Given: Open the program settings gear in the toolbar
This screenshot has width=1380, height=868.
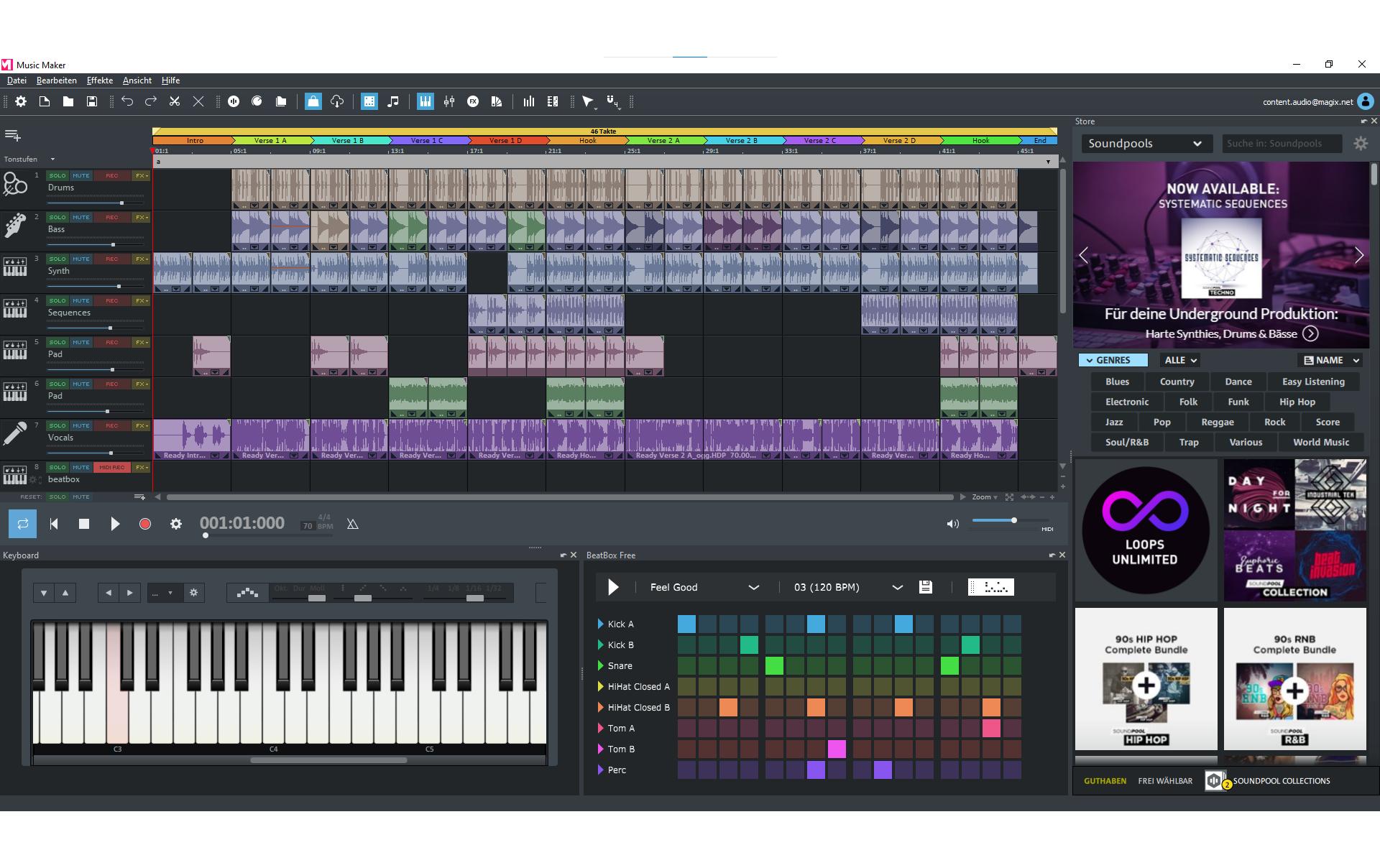Looking at the screenshot, I should click(x=21, y=102).
